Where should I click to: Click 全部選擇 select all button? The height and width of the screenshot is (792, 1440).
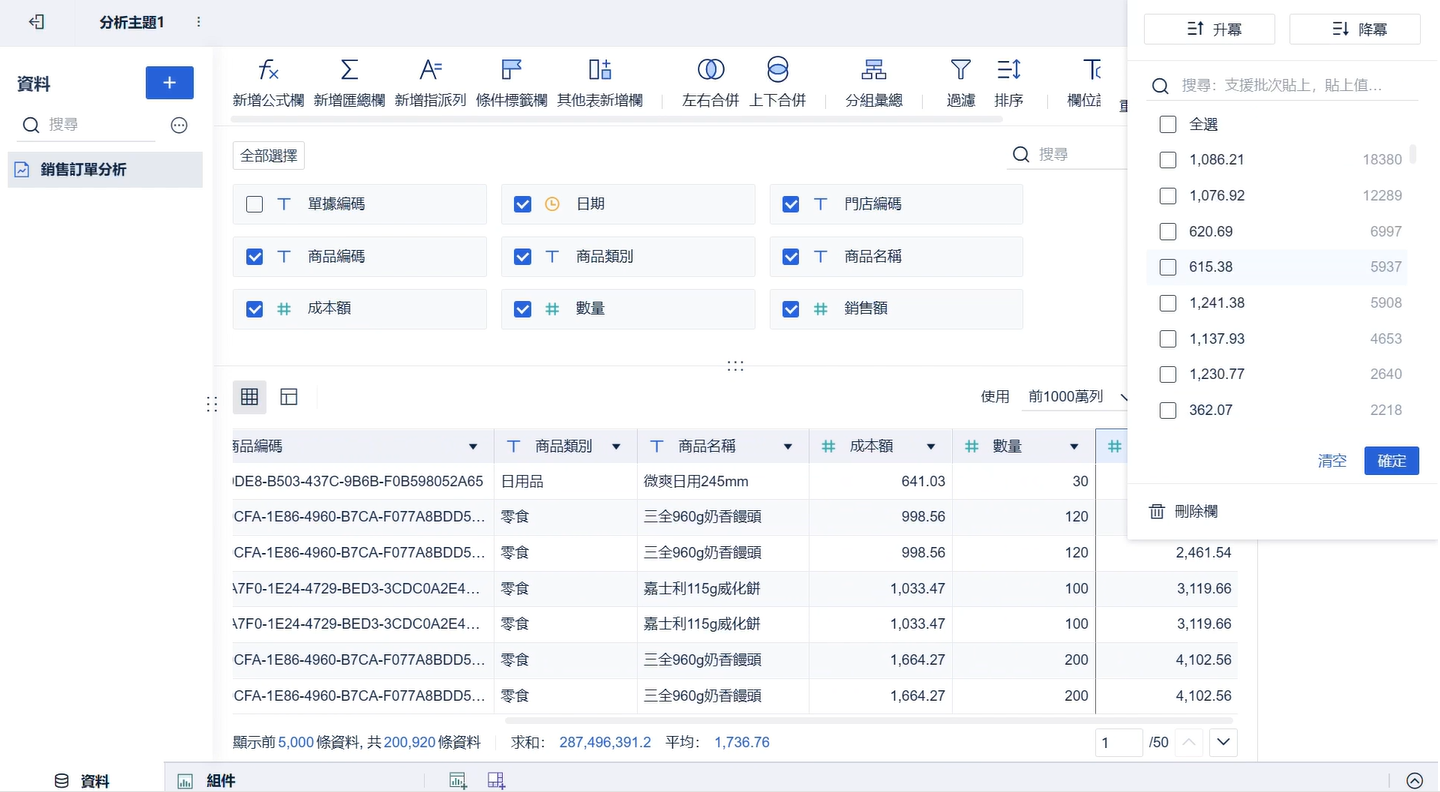[269, 155]
